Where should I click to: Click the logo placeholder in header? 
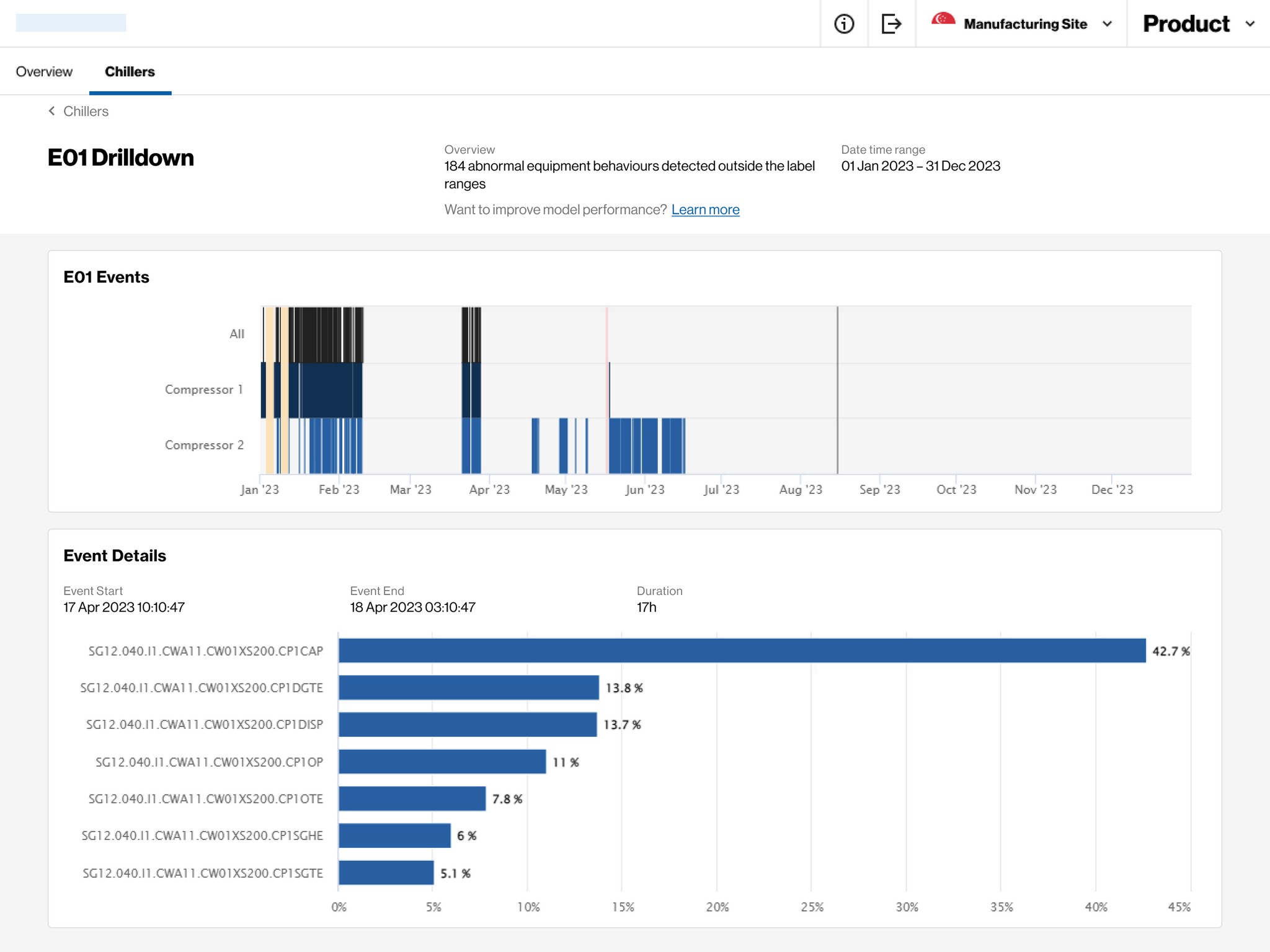(71, 23)
